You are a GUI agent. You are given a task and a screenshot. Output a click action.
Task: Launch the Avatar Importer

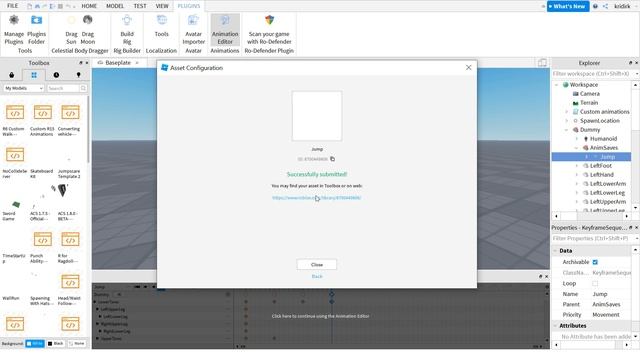pyautogui.click(x=193, y=29)
